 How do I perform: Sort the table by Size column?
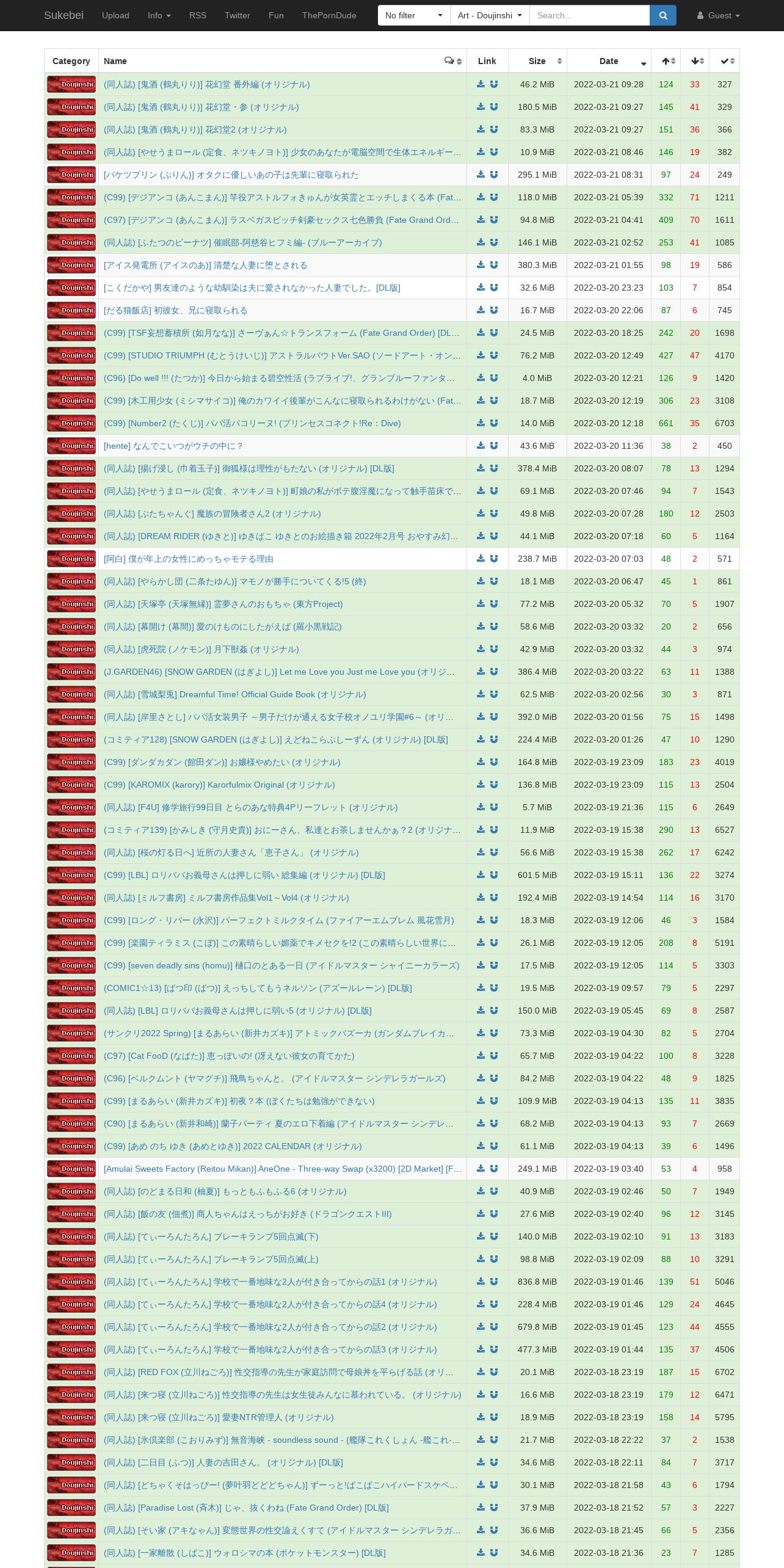point(537,61)
